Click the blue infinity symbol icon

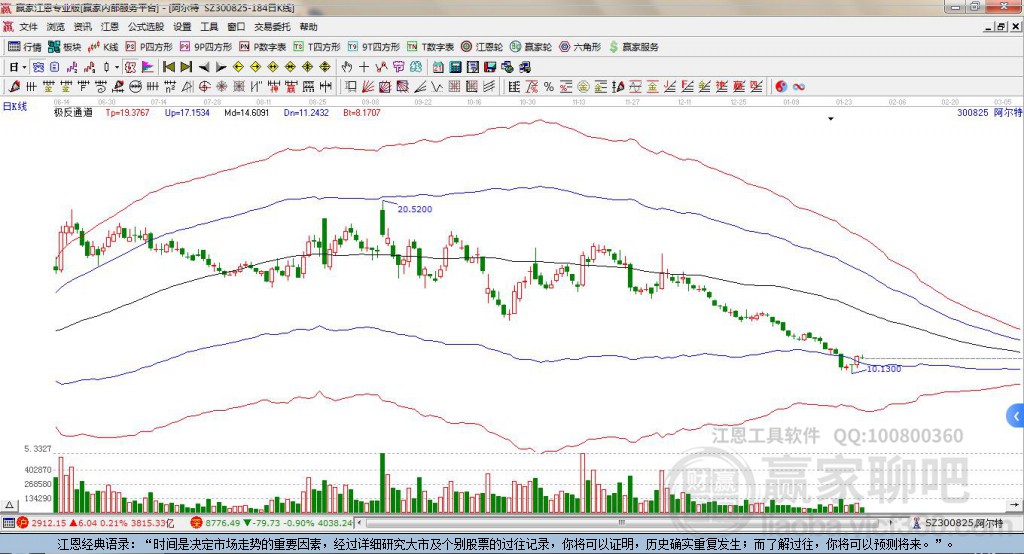(x=799, y=87)
